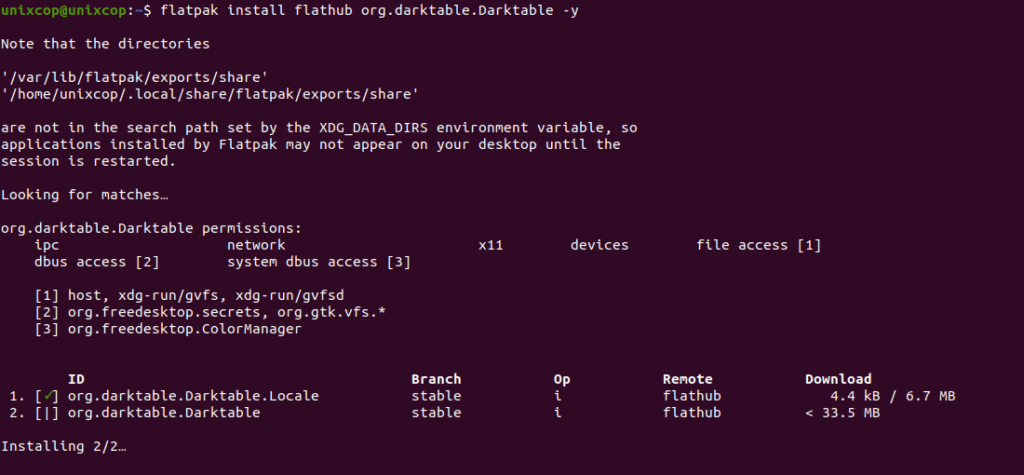Click the 'session is restarted.' line
The width and height of the screenshot is (1024, 475).
click(88, 161)
